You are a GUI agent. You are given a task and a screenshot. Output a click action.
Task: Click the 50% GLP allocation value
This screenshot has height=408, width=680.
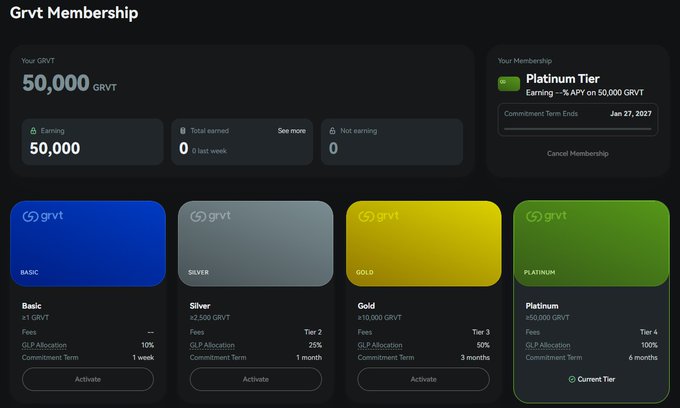pos(483,345)
